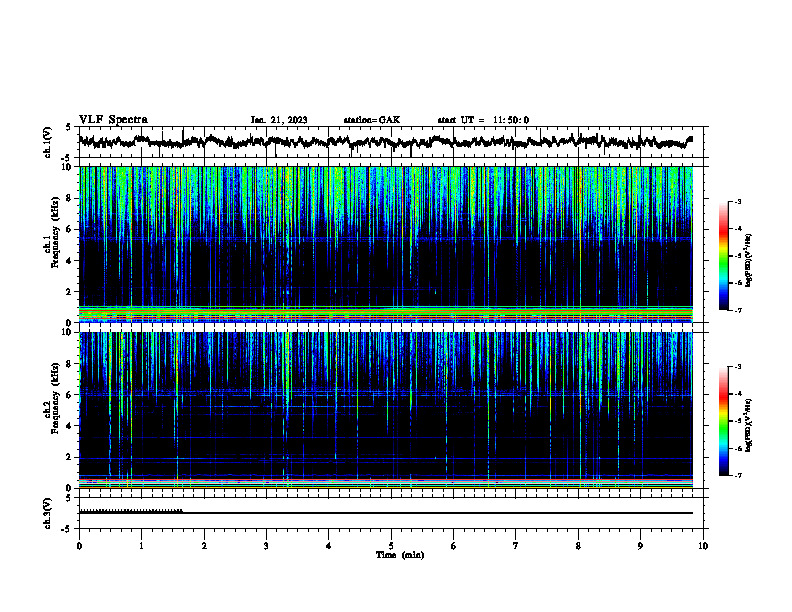
Task: Select the "start UT = 11:50:0" text
Action: [x=483, y=120]
